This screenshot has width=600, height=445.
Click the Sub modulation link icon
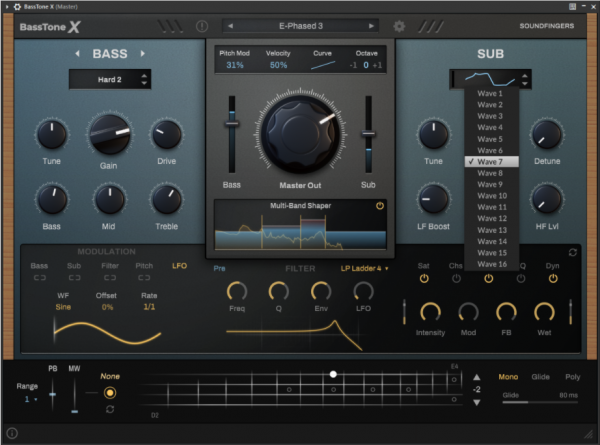74,278
